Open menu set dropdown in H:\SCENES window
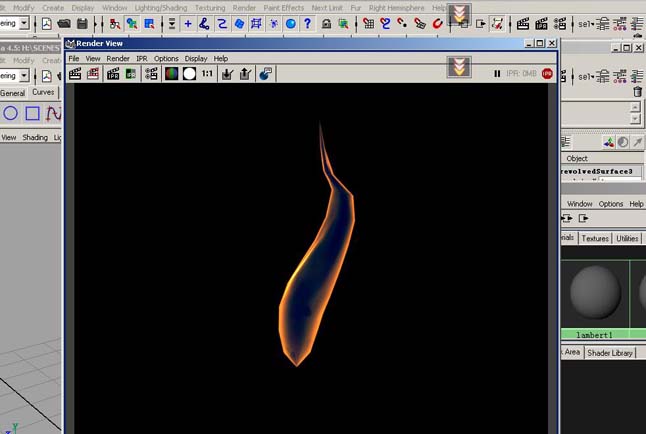This screenshot has height=434, width=646. pos(24,75)
